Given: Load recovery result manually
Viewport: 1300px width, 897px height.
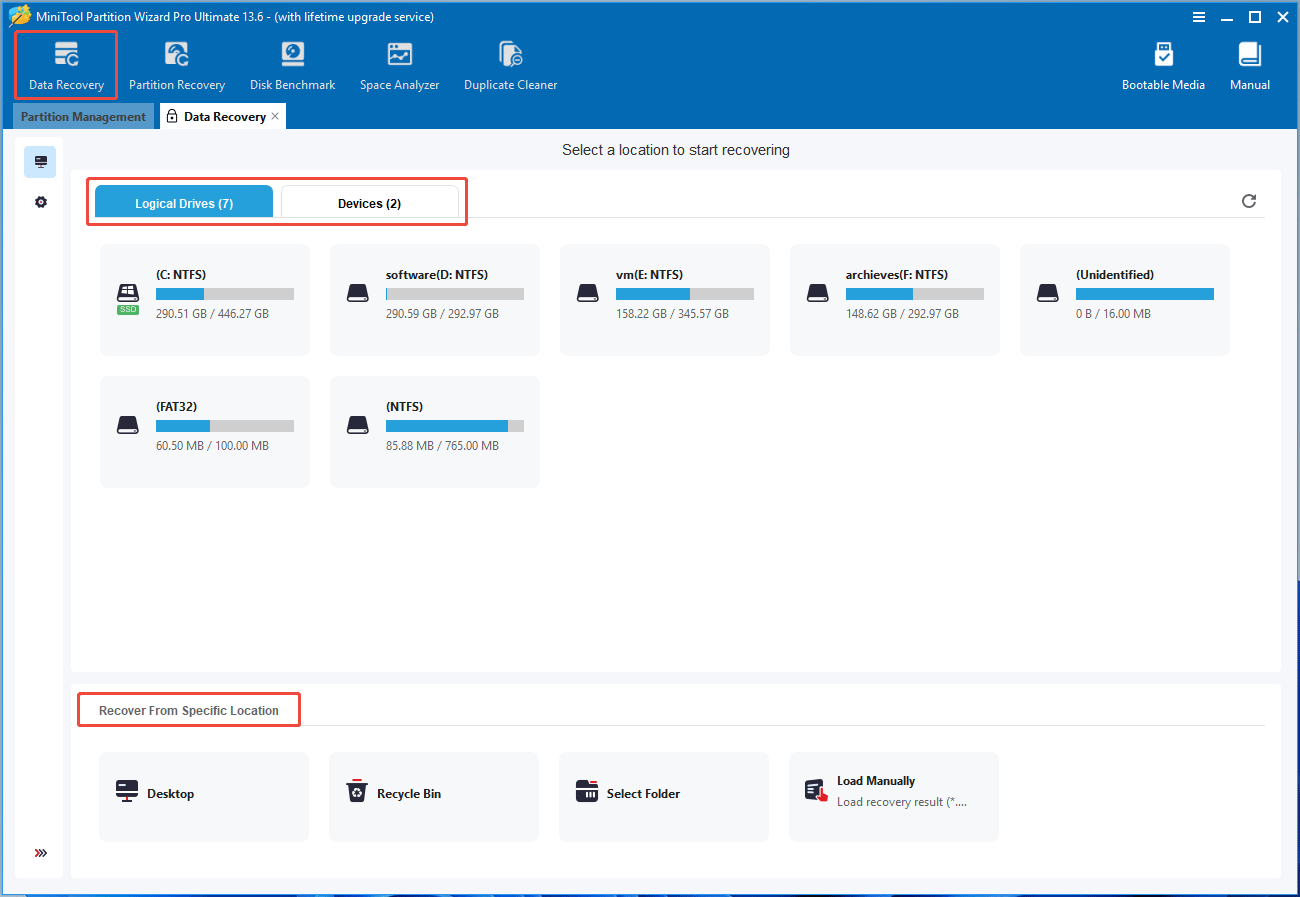Looking at the screenshot, I should click(894, 797).
